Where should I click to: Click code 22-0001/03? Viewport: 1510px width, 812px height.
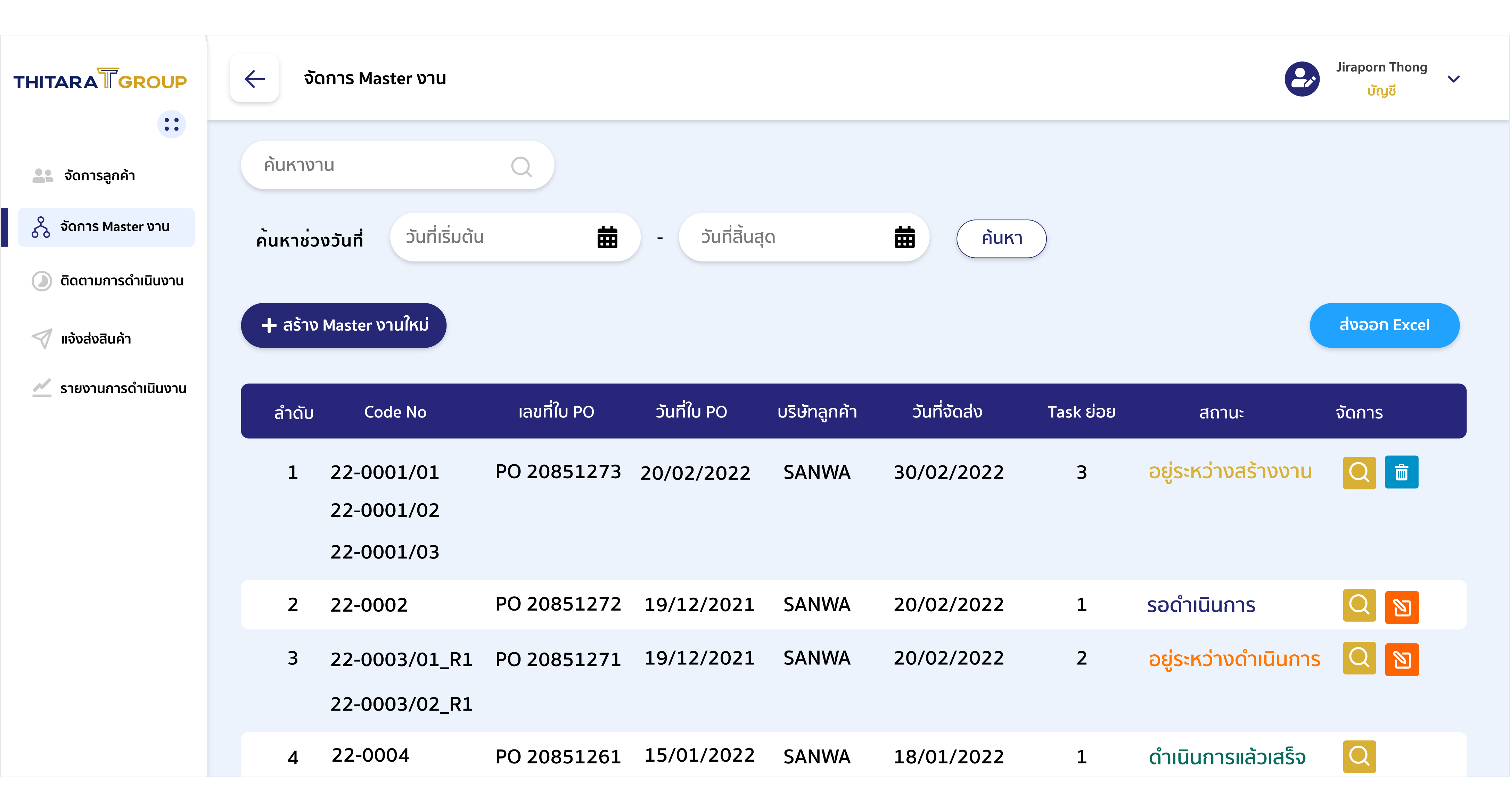tap(385, 552)
